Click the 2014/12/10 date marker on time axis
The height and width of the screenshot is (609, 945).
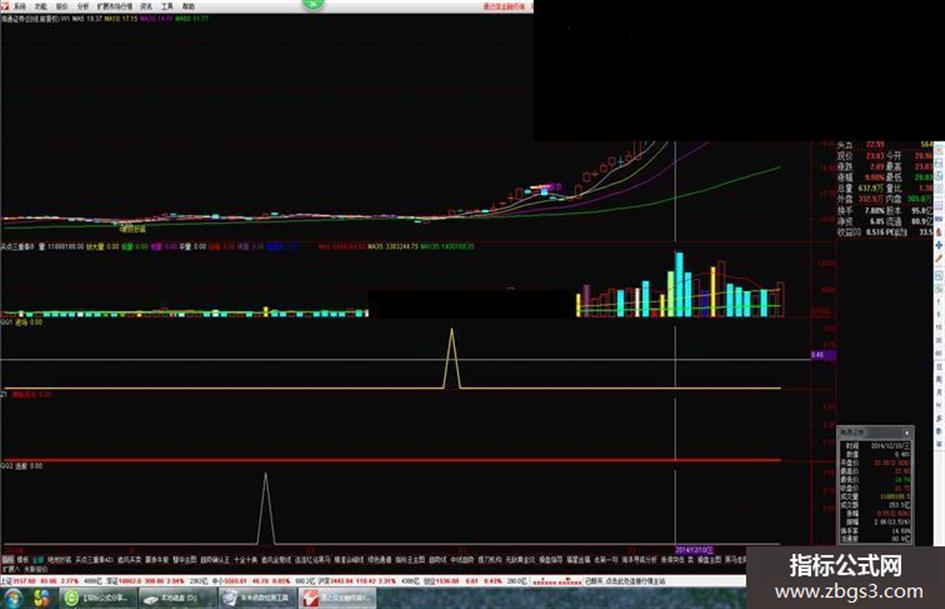tap(694, 550)
